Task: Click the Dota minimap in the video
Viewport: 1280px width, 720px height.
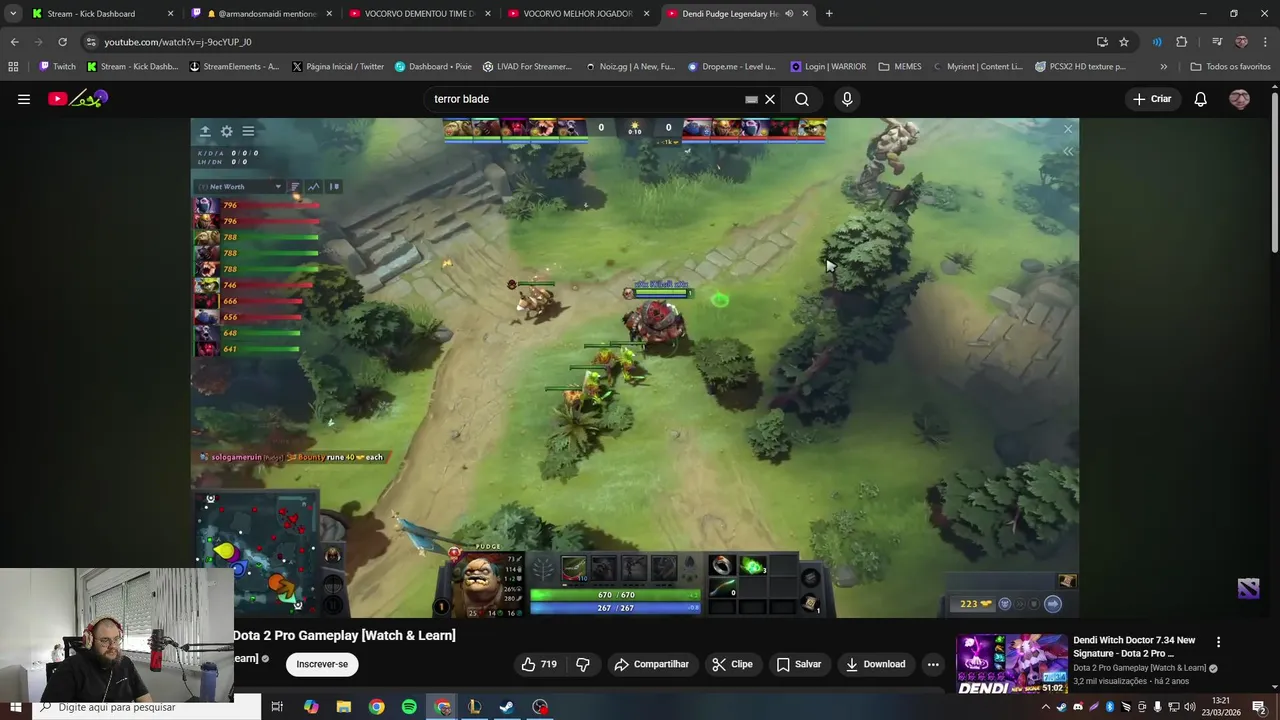Action: [x=256, y=551]
